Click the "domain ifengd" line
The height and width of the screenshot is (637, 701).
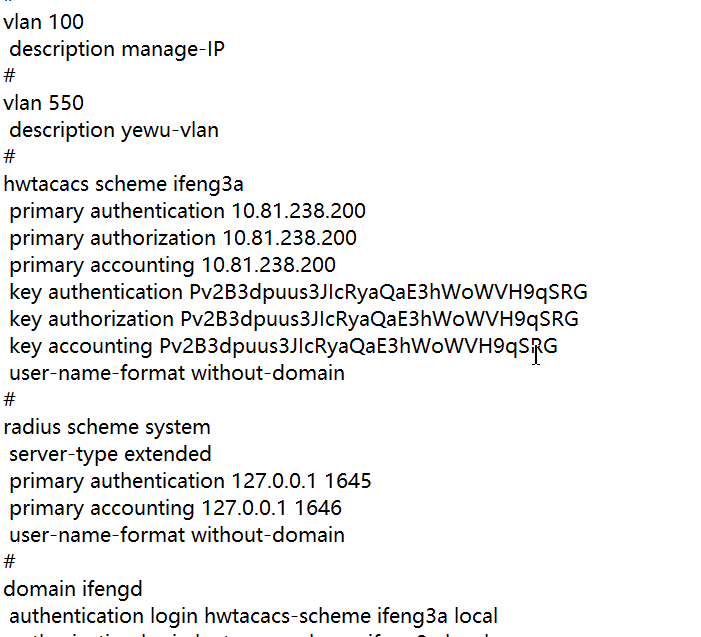[x=67, y=589]
